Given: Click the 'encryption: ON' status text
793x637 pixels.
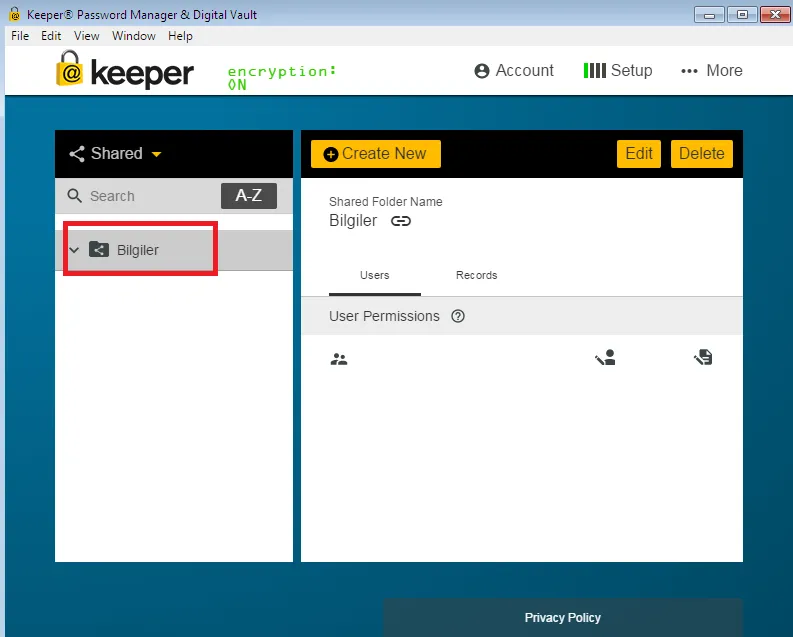Looking at the screenshot, I should pyautogui.click(x=282, y=77).
